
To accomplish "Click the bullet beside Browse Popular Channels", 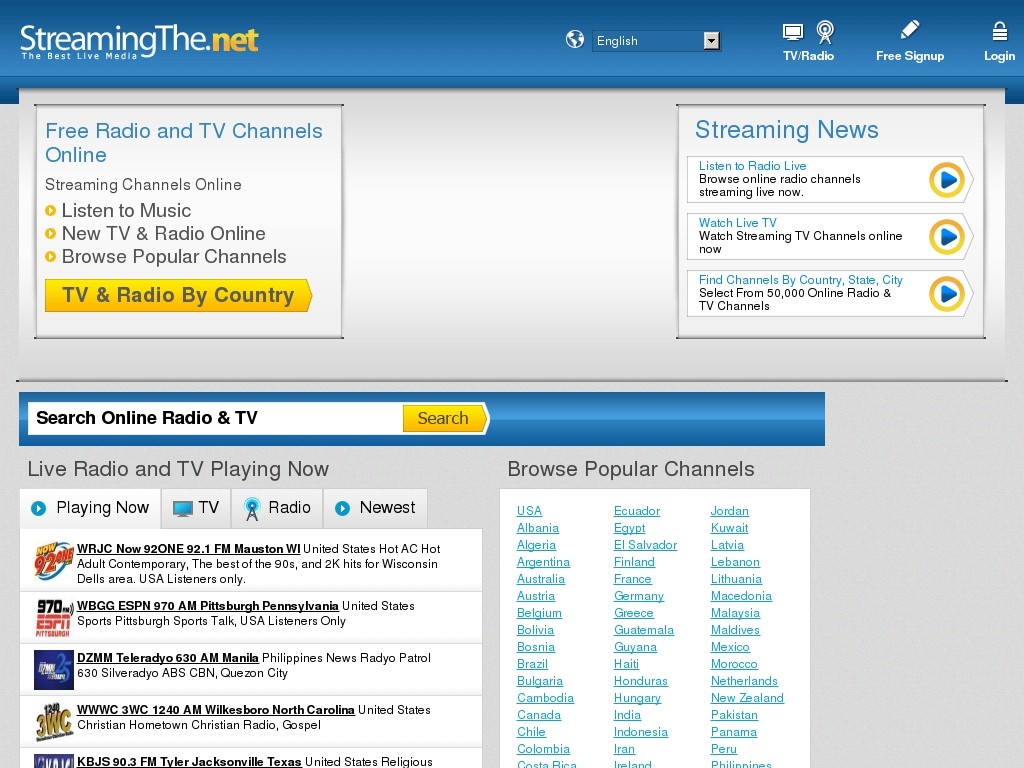I will [50, 257].
